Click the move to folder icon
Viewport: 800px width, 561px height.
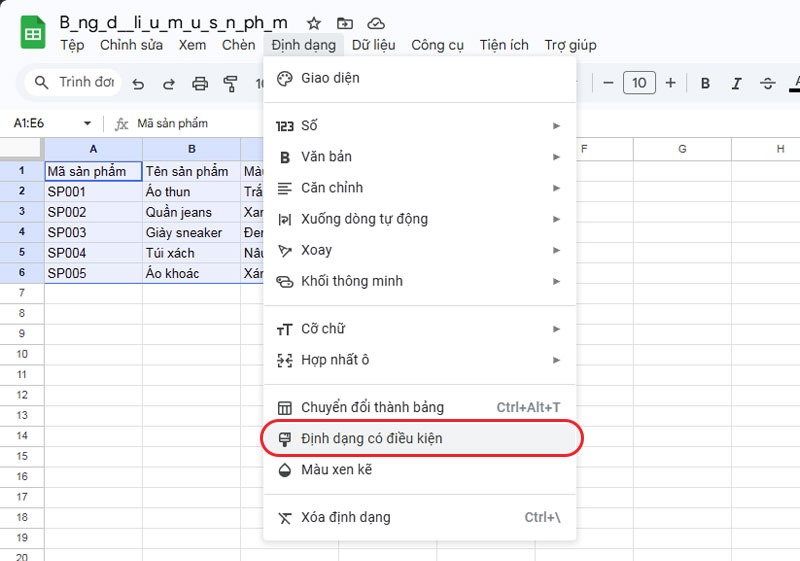pos(345,23)
